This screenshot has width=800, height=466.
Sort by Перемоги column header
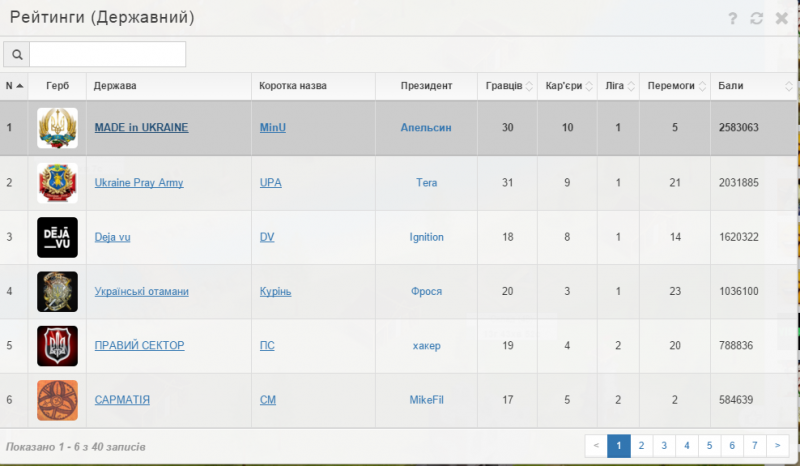673,86
